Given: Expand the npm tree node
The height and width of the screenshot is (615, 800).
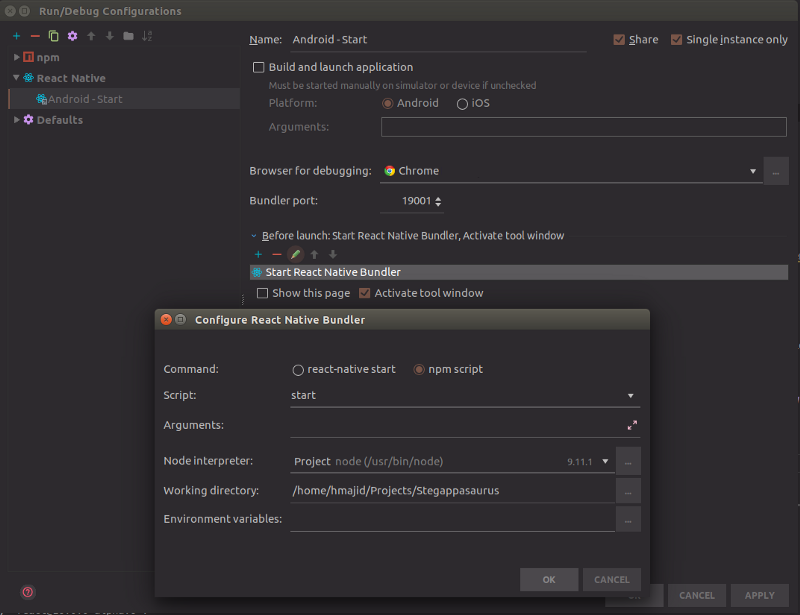Looking at the screenshot, I should click(16, 57).
